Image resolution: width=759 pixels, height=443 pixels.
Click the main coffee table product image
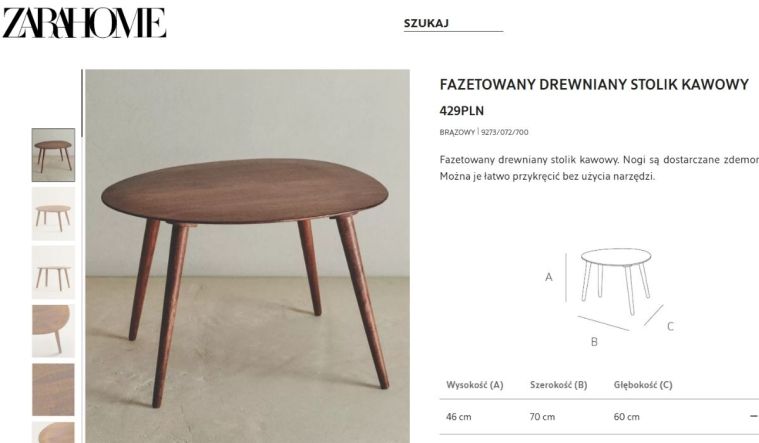[x=247, y=256]
